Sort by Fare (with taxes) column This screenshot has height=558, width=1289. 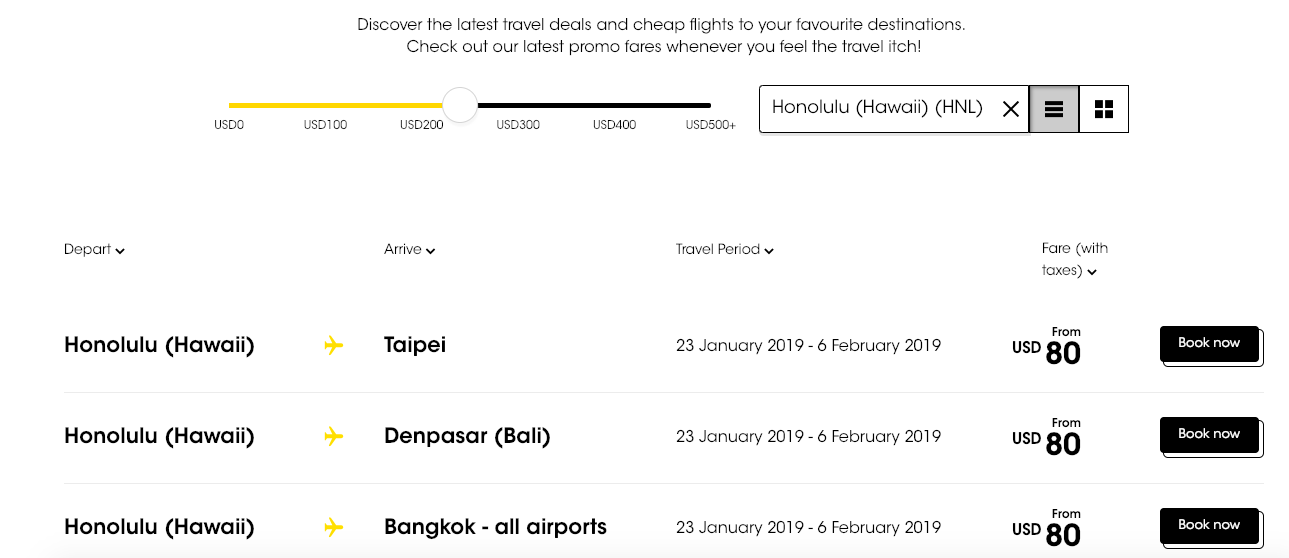pyautogui.click(x=1074, y=260)
